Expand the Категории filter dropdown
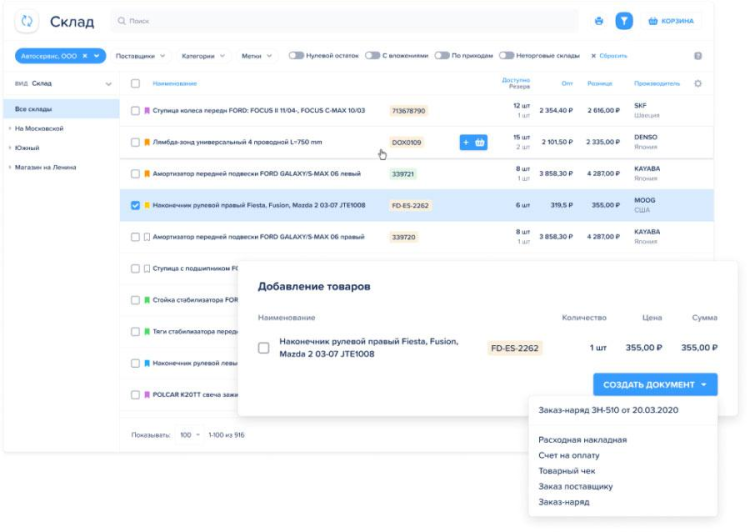 (203, 56)
